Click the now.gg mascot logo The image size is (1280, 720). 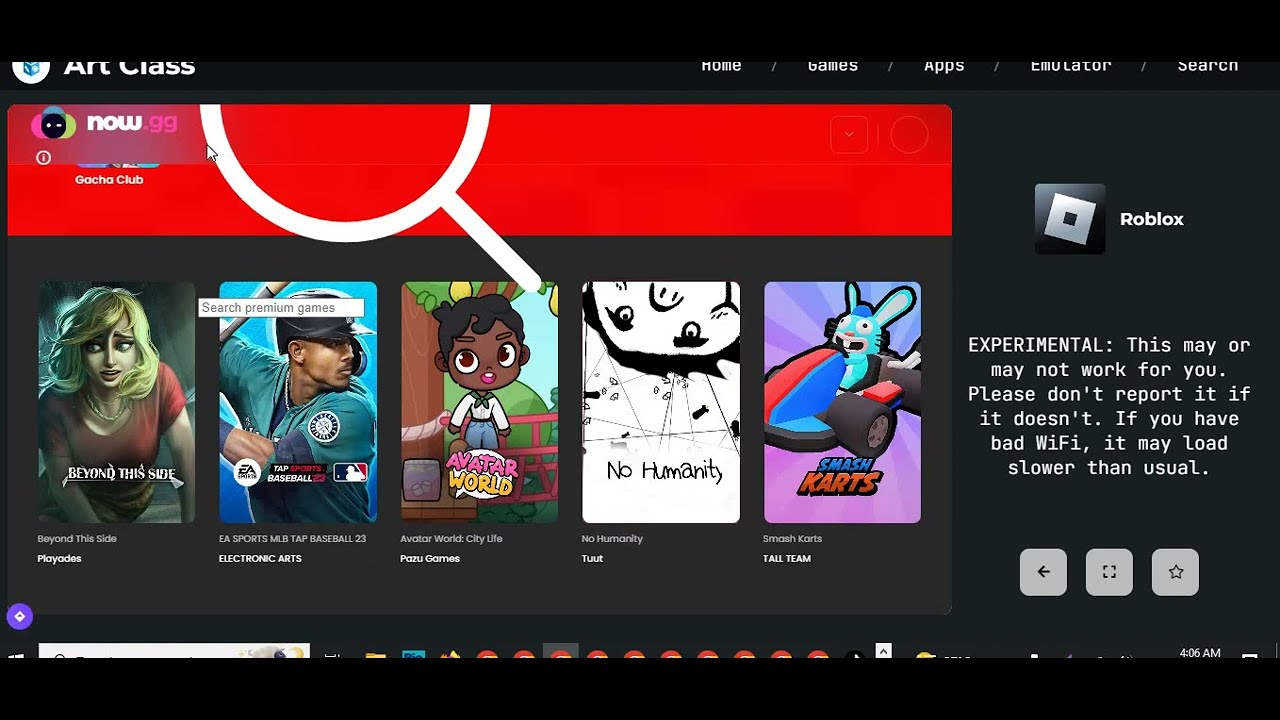(x=53, y=124)
